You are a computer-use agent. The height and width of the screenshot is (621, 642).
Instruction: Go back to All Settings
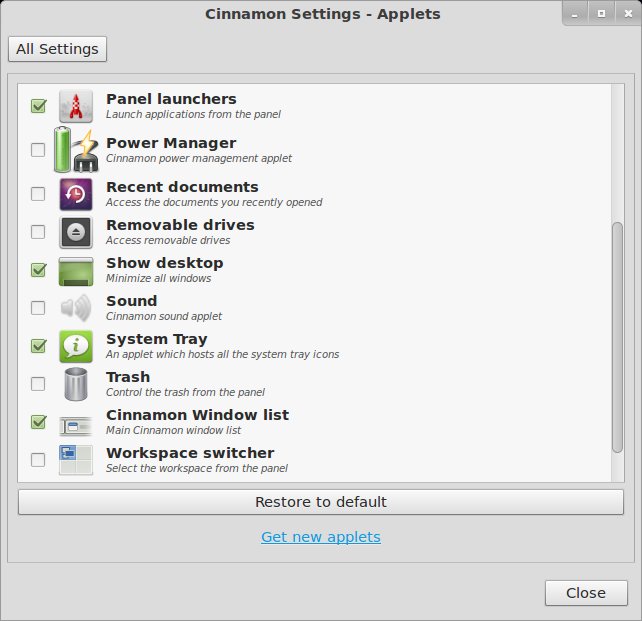57,49
